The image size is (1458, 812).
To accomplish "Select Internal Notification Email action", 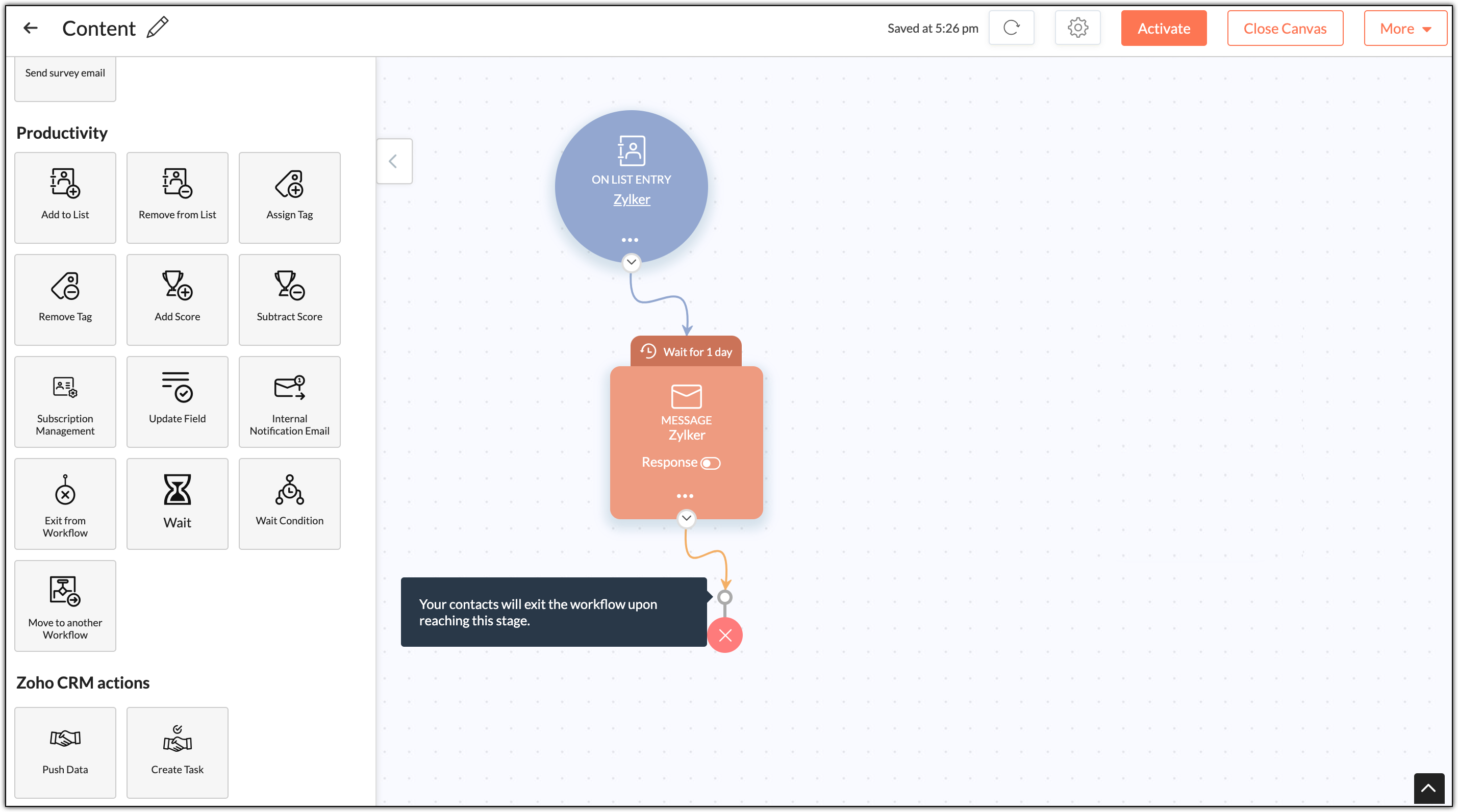I will [289, 402].
